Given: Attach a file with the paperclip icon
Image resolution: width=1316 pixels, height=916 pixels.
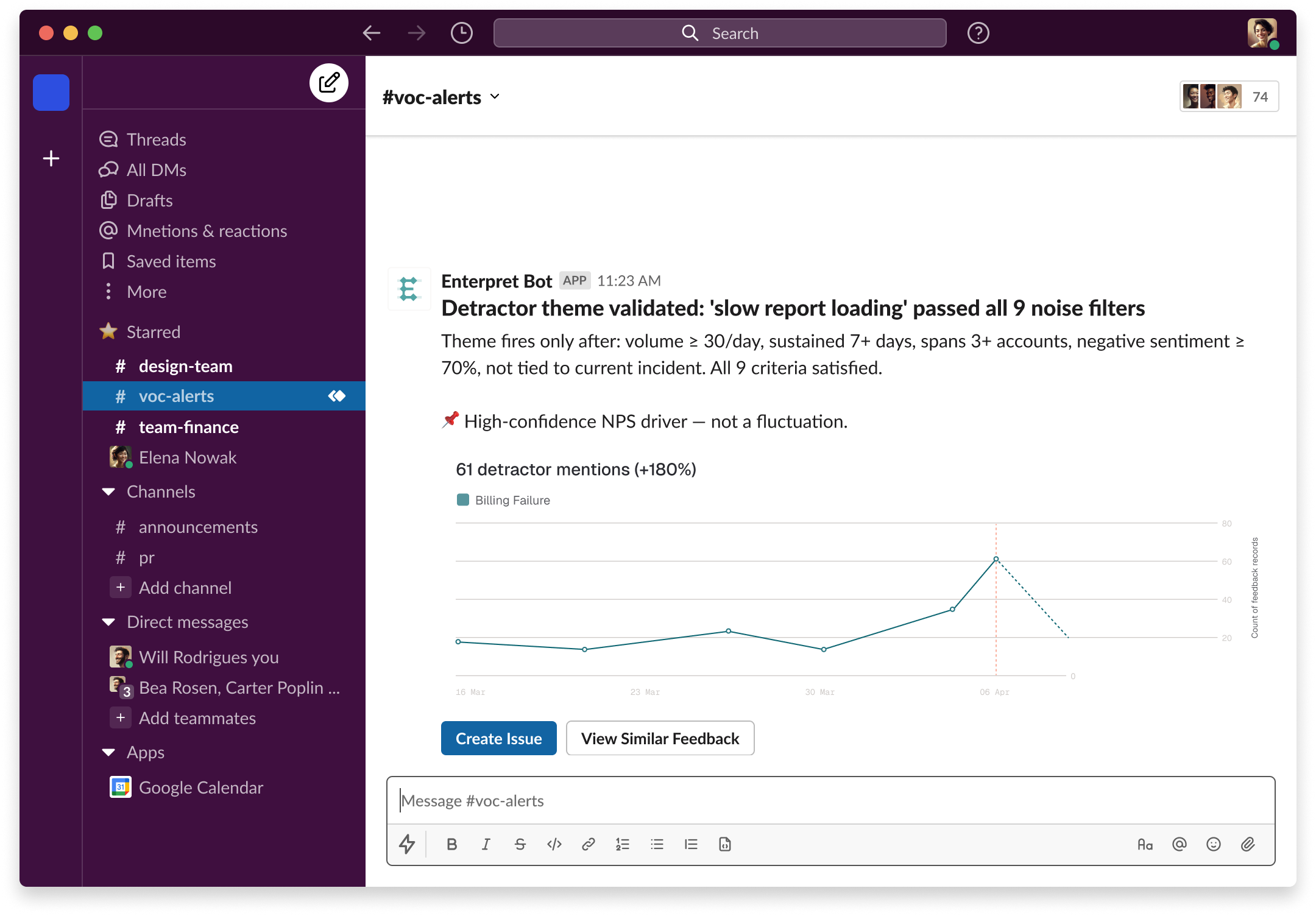Looking at the screenshot, I should coord(1247,844).
